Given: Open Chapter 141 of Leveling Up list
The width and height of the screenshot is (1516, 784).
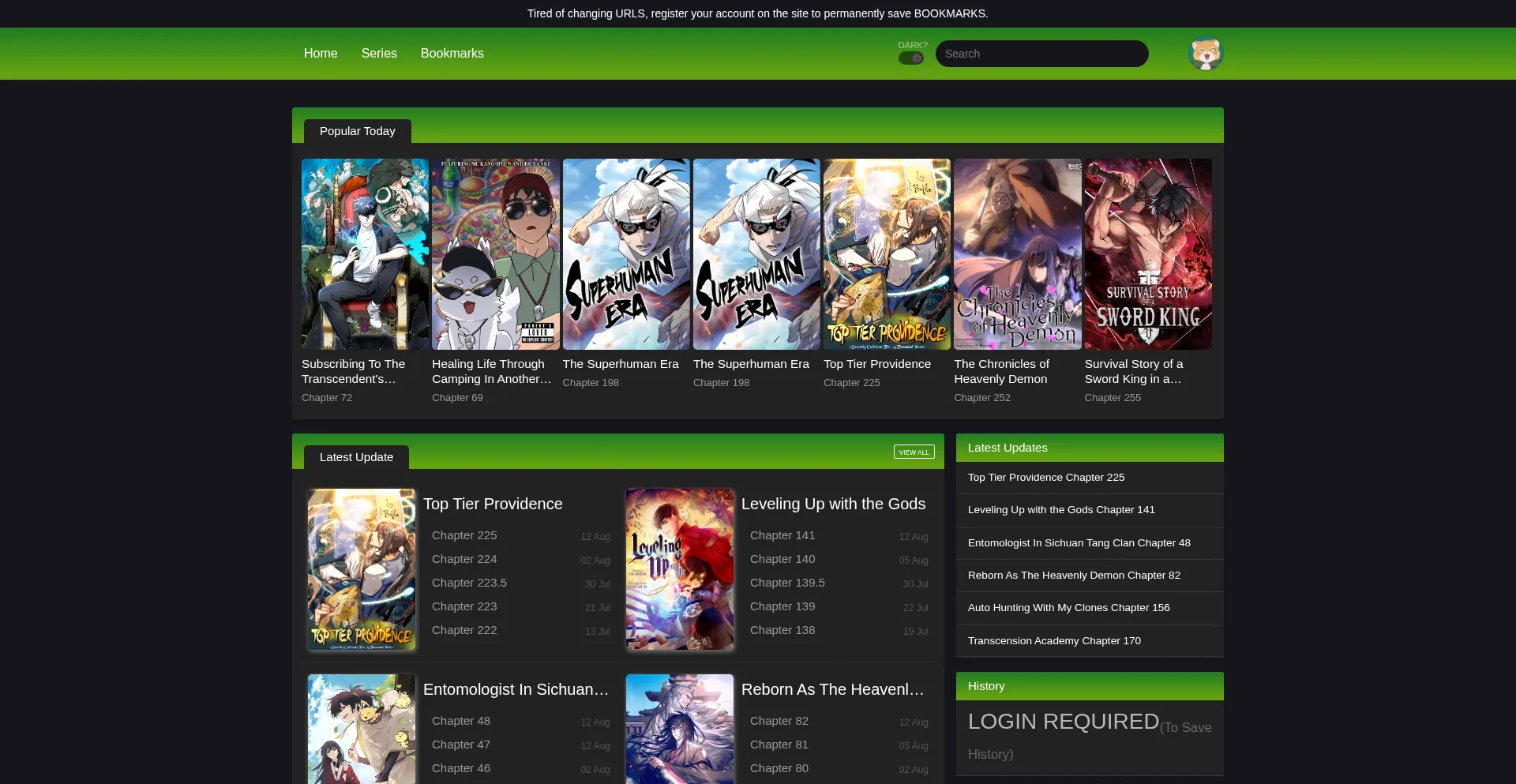Looking at the screenshot, I should pos(782,535).
